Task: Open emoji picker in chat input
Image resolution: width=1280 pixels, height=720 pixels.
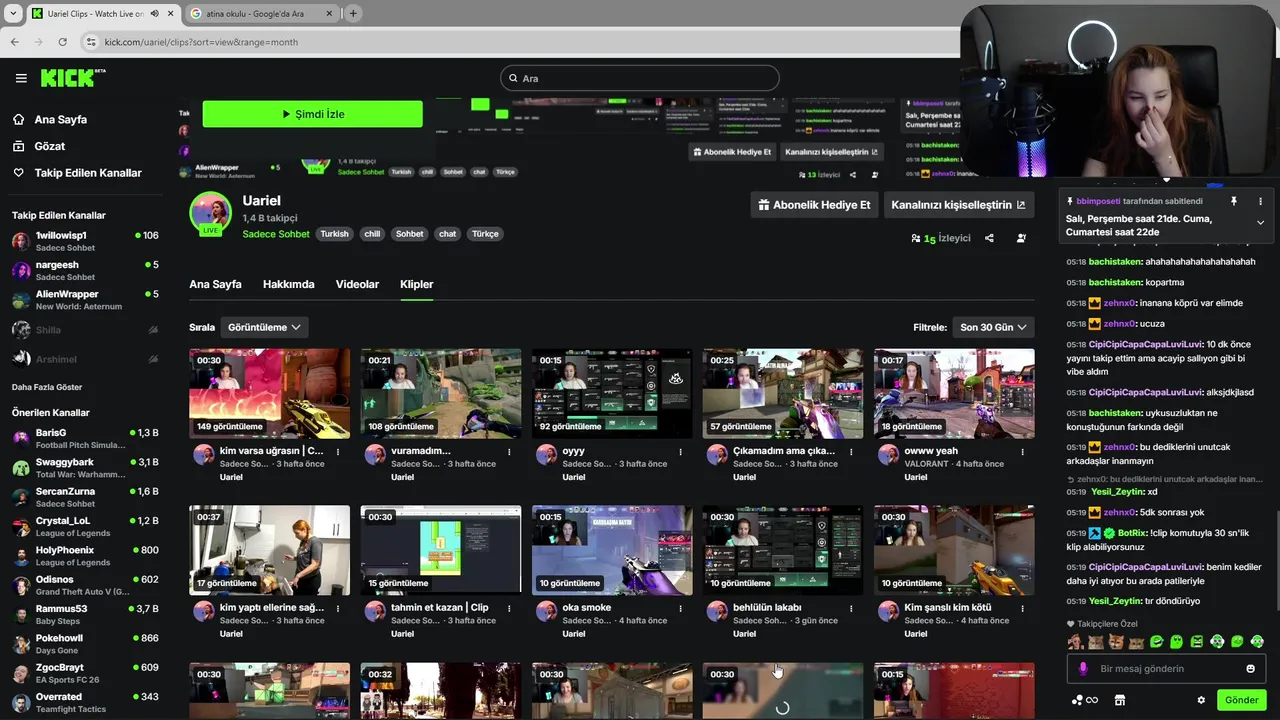Action: tap(1250, 669)
